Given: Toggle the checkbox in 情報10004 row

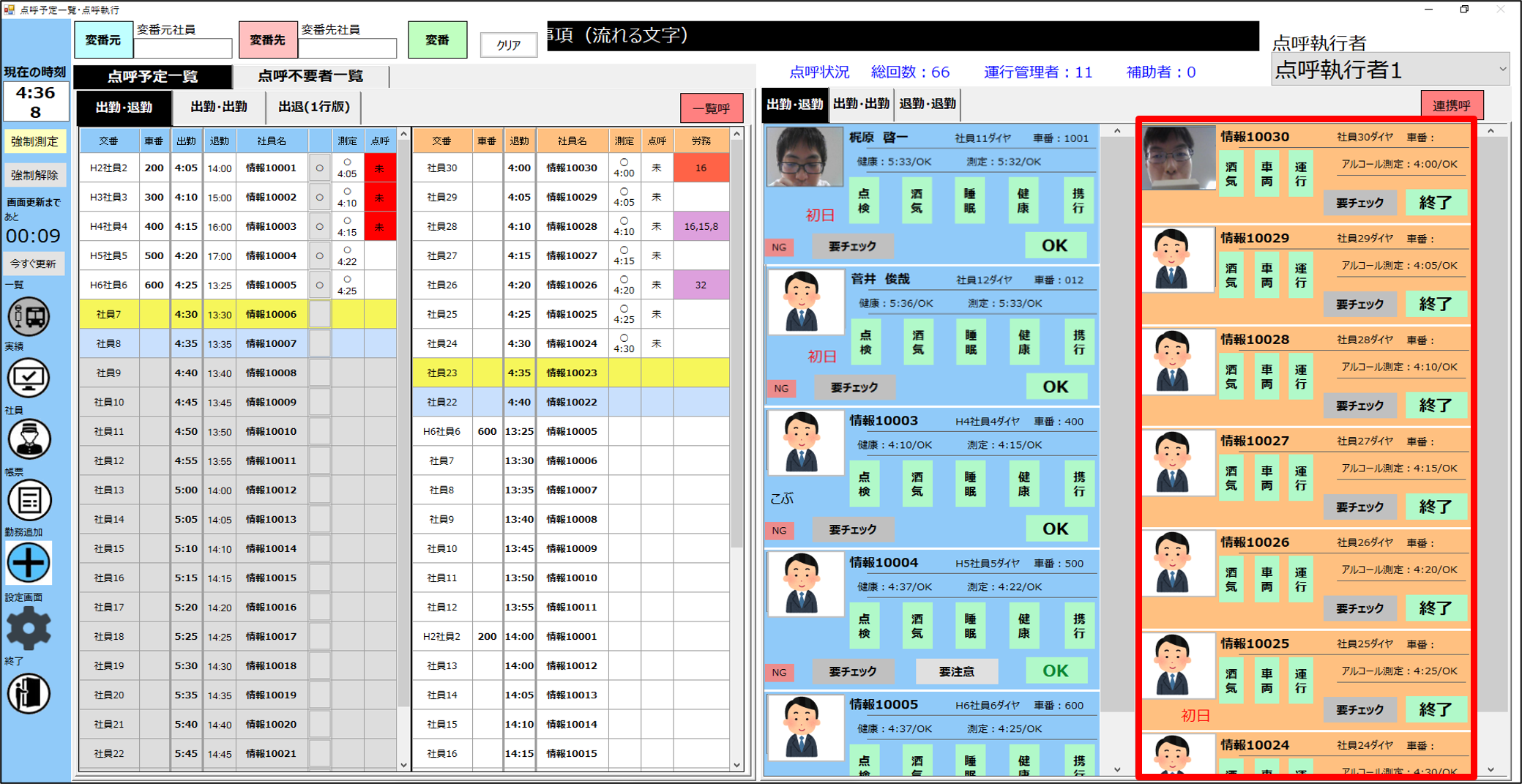Looking at the screenshot, I should pos(319,255).
